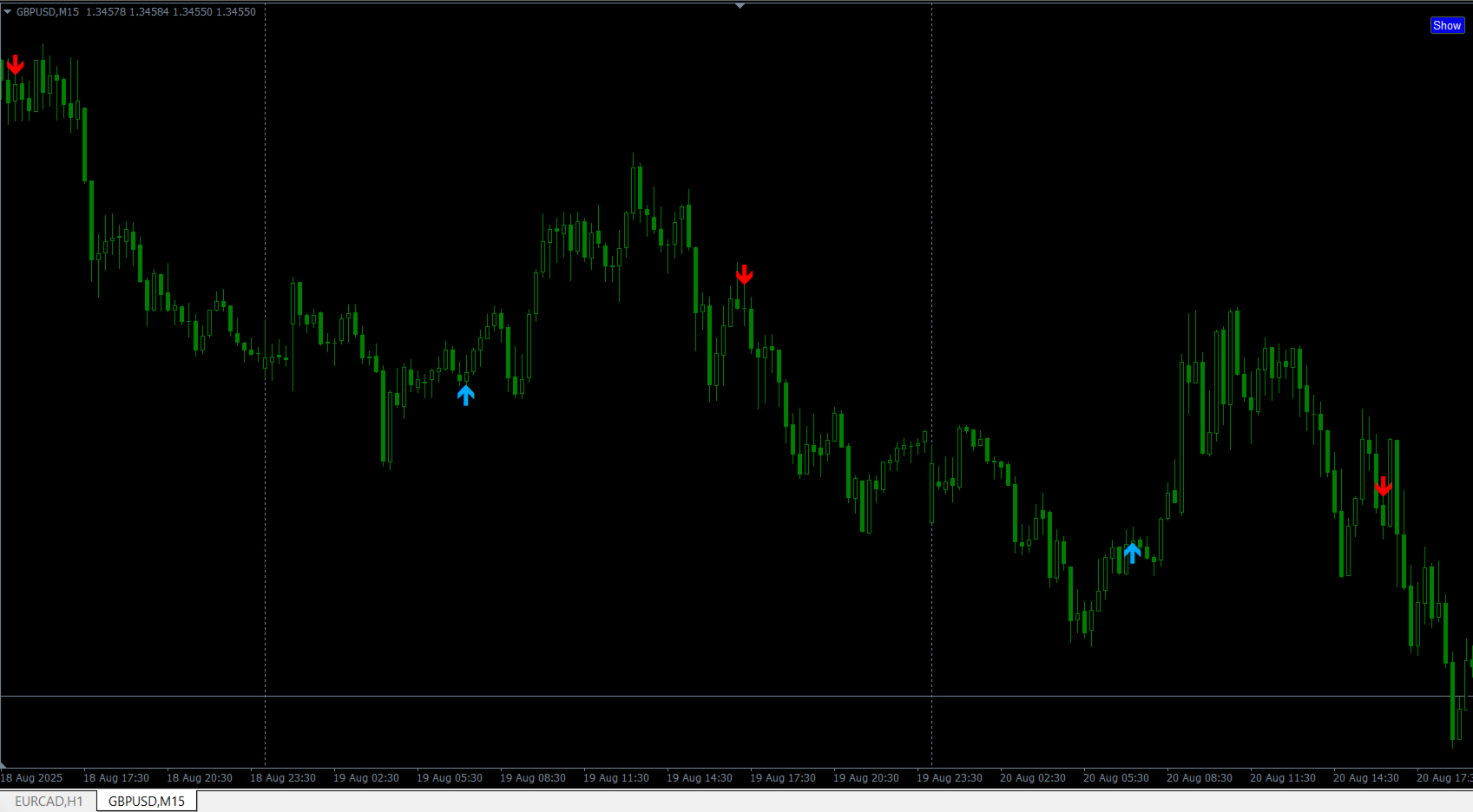Click the red sell arrow near 18 Aug 2025
The height and width of the screenshot is (812, 1473).
15,65
